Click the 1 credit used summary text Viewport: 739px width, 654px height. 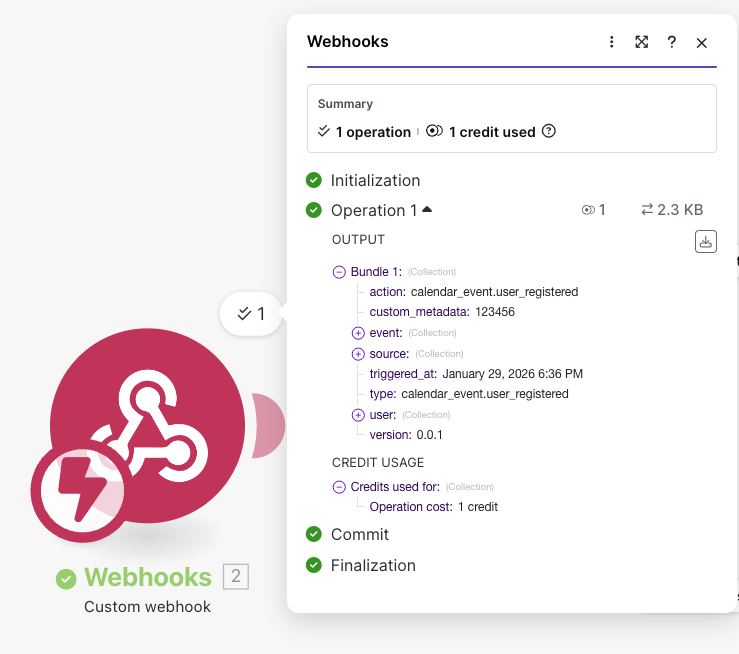click(x=492, y=132)
